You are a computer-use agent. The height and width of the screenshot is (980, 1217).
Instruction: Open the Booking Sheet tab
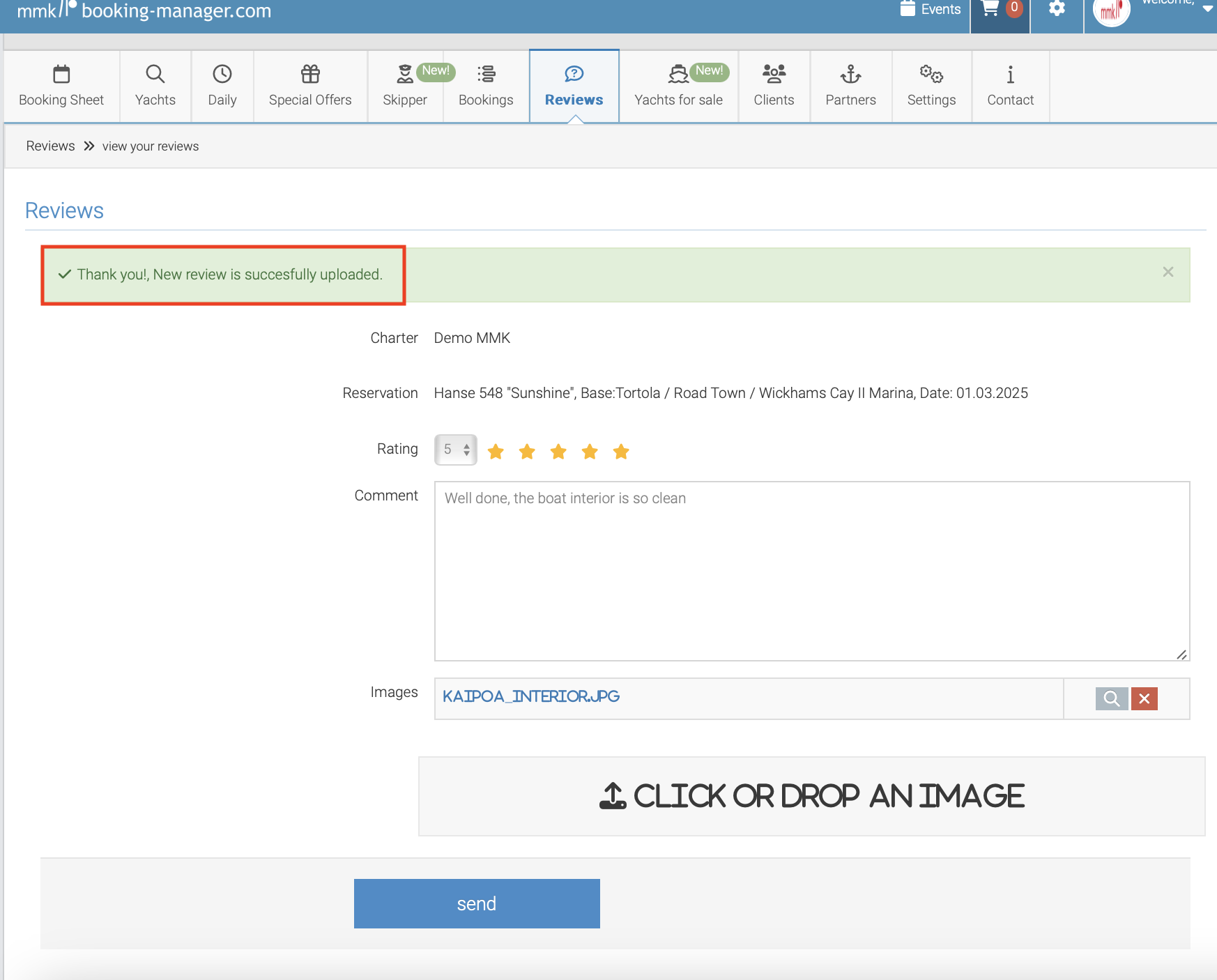(61, 86)
